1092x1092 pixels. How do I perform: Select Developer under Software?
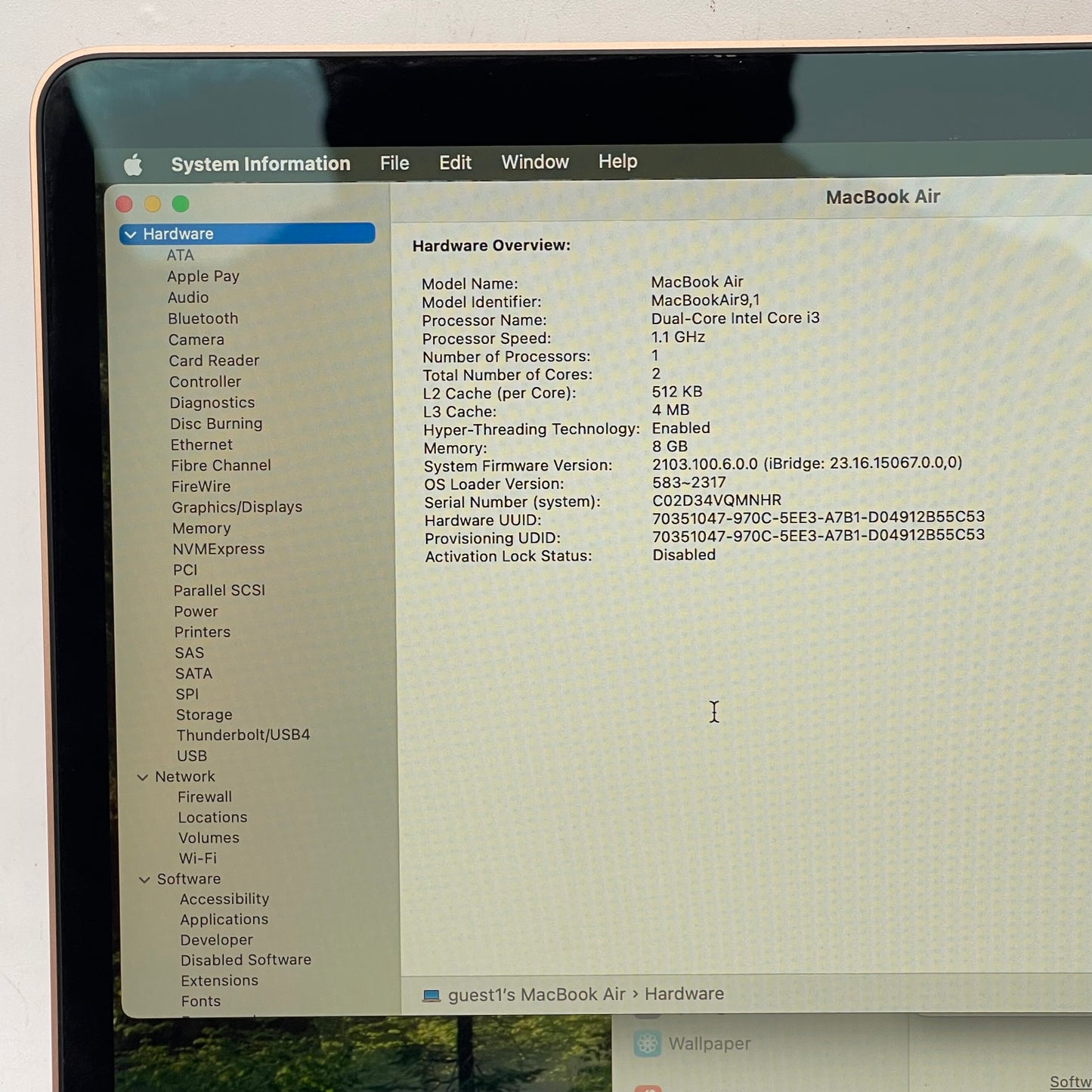[217, 940]
